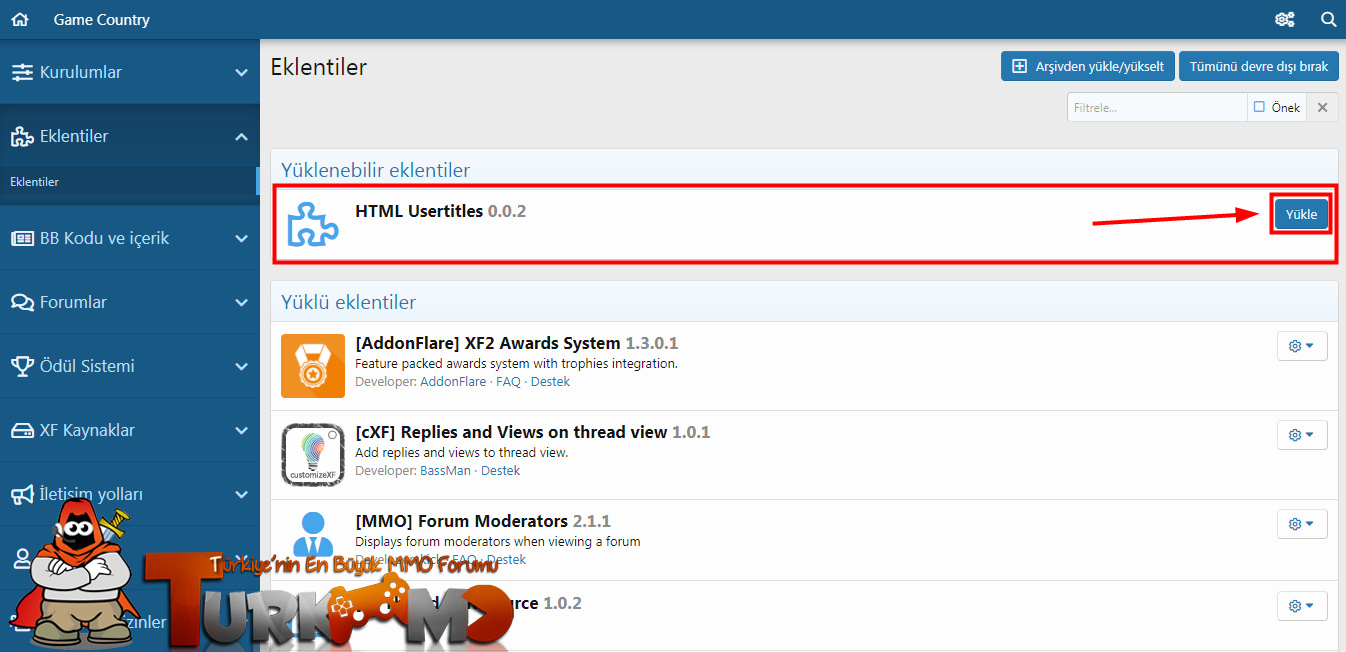Viewport: 1346px width, 652px height.
Task: Open the AddonFlare developer link
Action: (x=452, y=382)
